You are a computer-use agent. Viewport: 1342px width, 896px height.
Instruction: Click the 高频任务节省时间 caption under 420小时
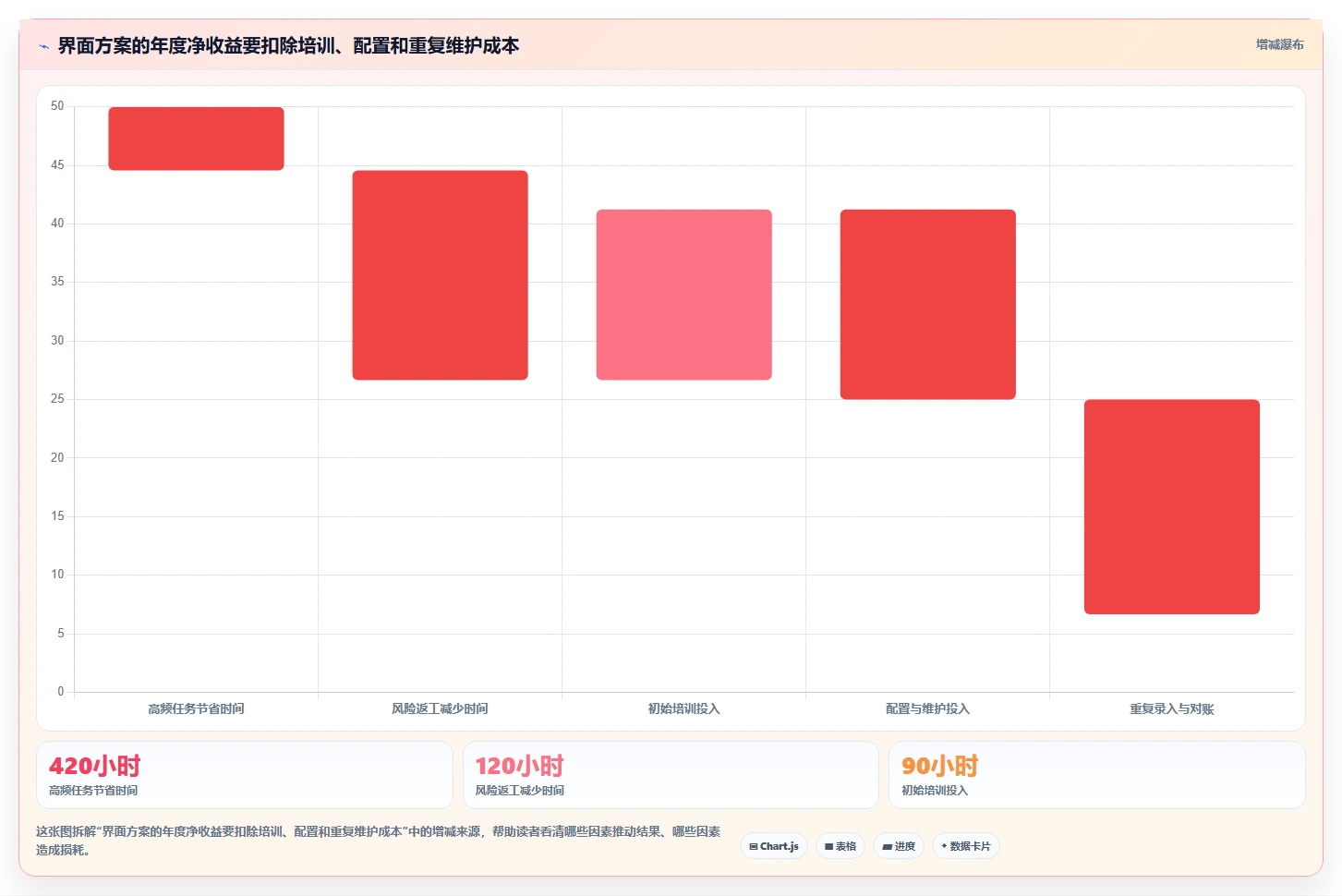[x=93, y=791]
